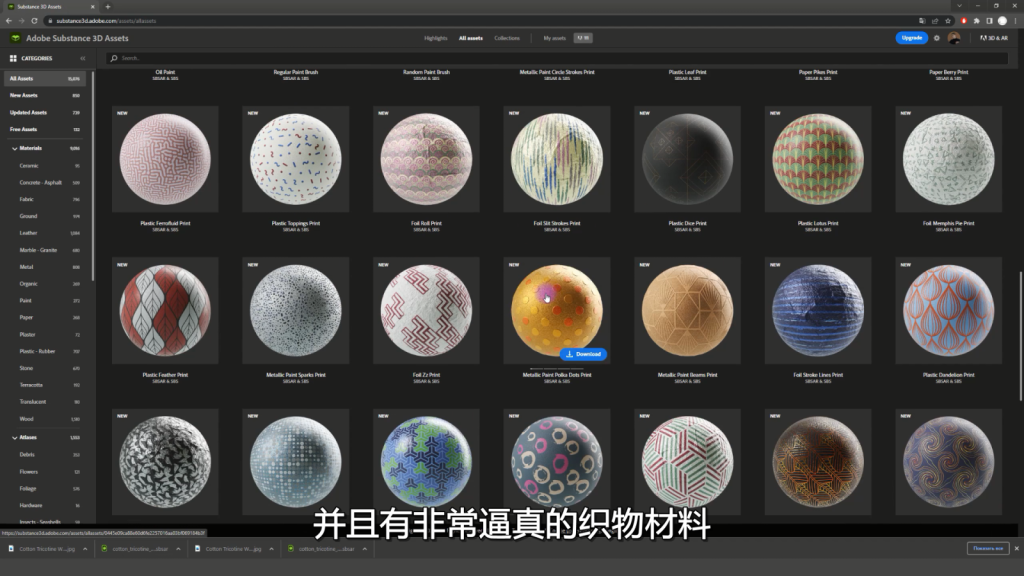This screenshot has width=1024, height=576.
Task: Click the page vertical scrollbar thumb
Action: coord(1020,335)
